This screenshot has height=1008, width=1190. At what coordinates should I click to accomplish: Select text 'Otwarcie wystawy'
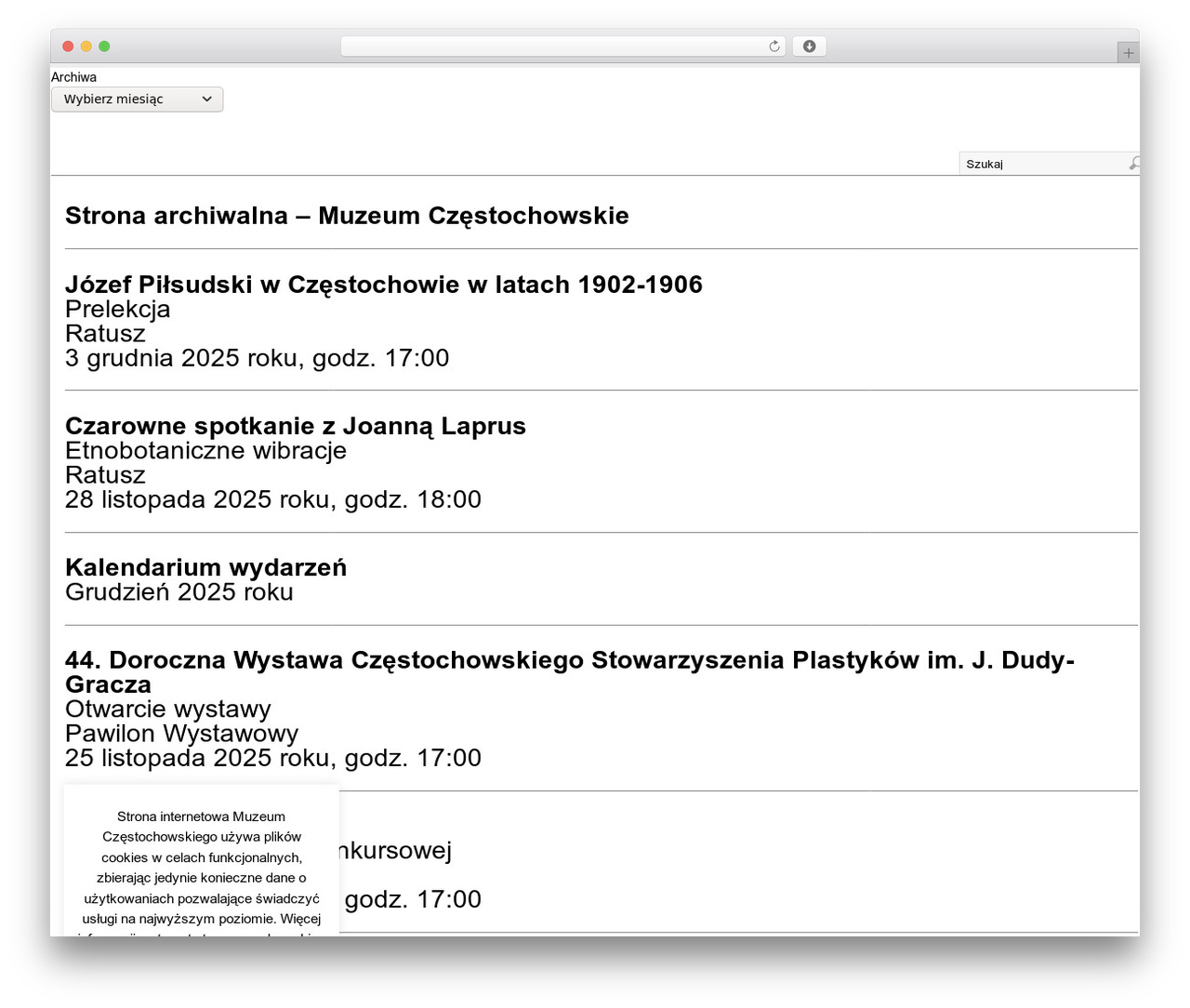pos(168,710)
